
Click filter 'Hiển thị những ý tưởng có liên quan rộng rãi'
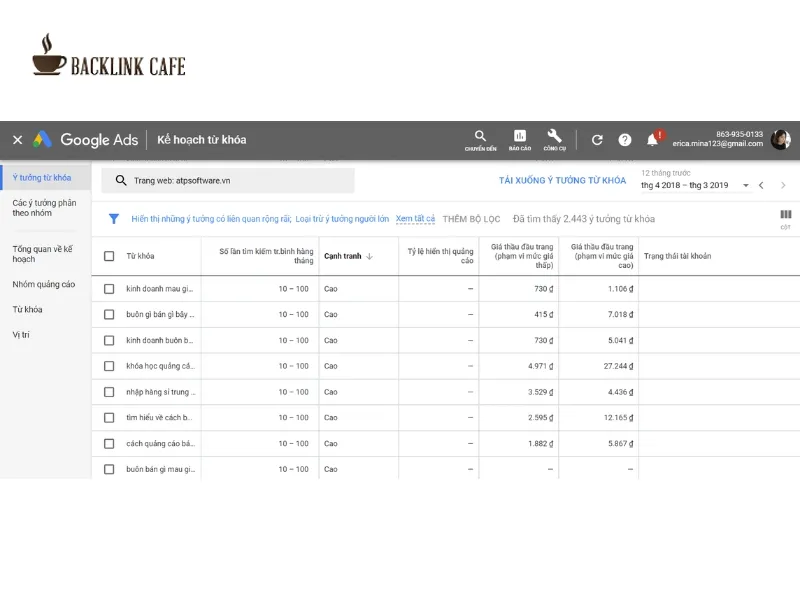[x=211, y=219]
